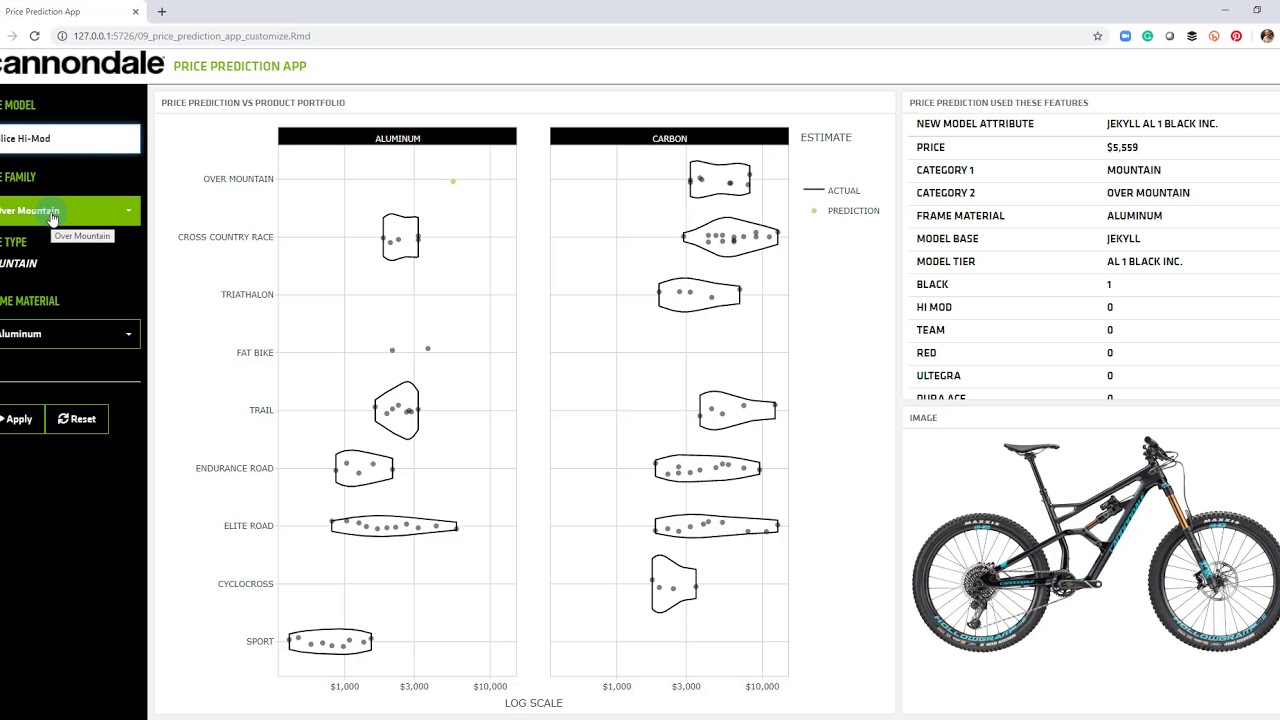Image resolution: width=1280 pixels, height=720 pixels.
Task: Click the $5,559 price value
Action: click(x=1122, y=147)
